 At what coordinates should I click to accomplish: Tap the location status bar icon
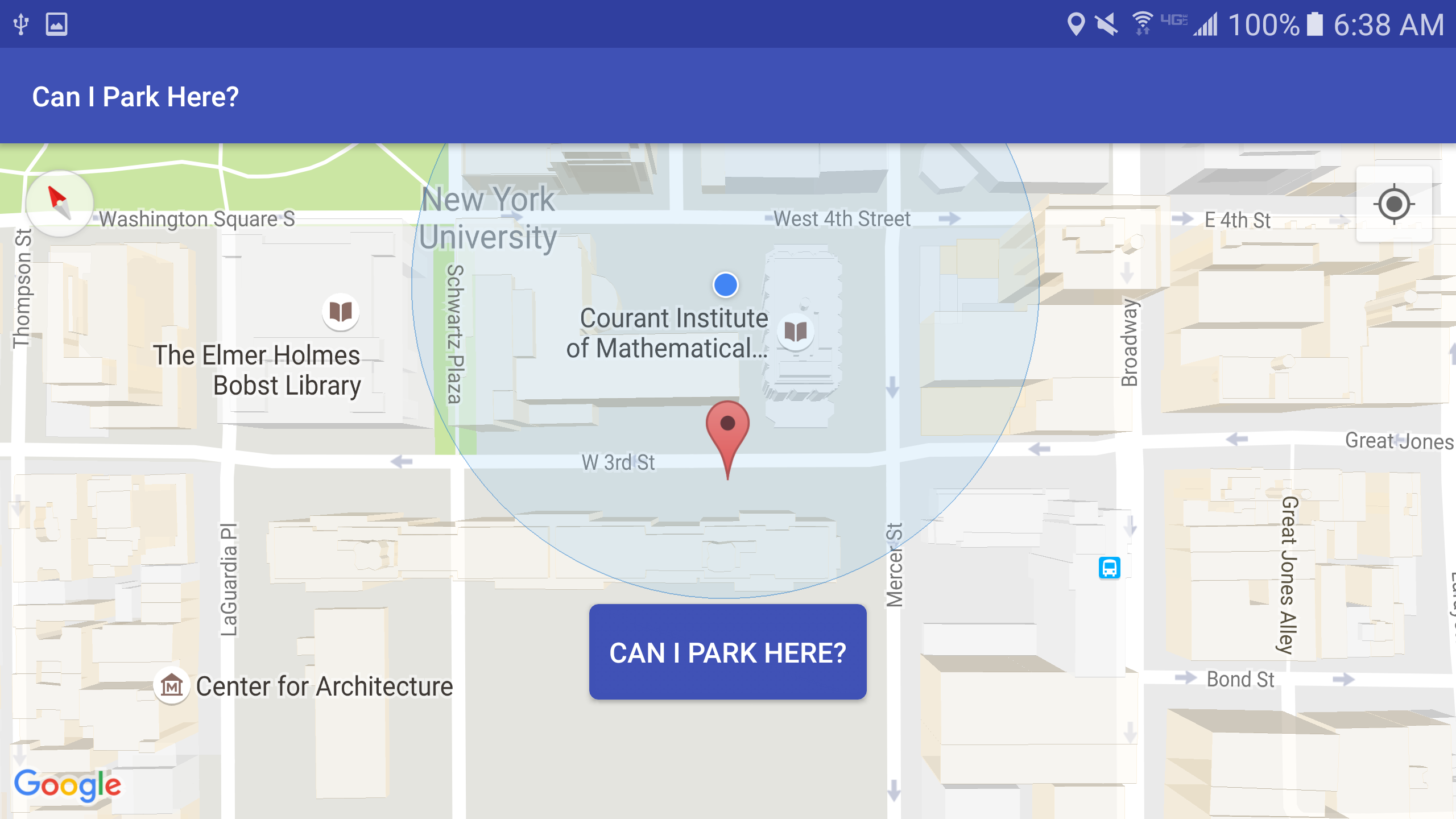point(1076,24)
